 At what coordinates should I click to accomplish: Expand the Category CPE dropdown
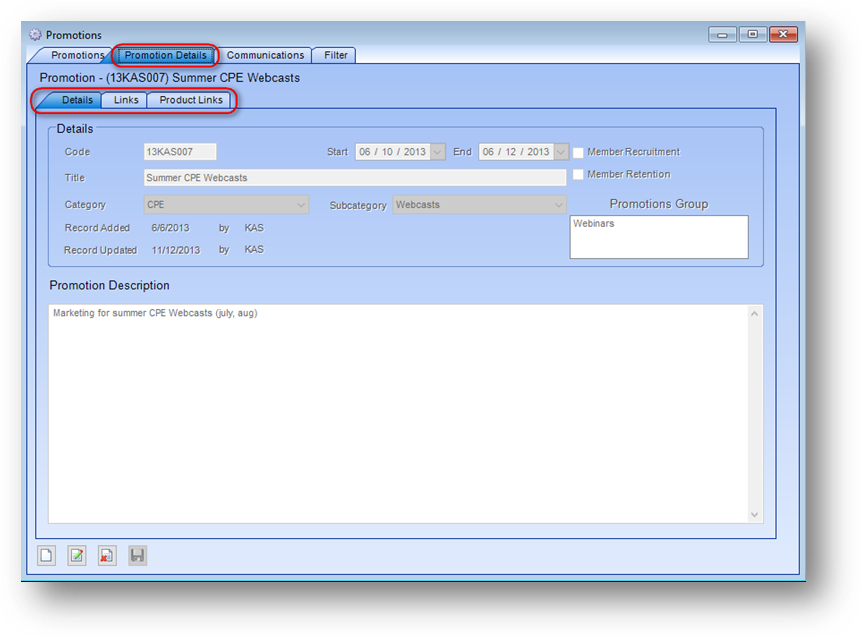click(x=301, y=205)
